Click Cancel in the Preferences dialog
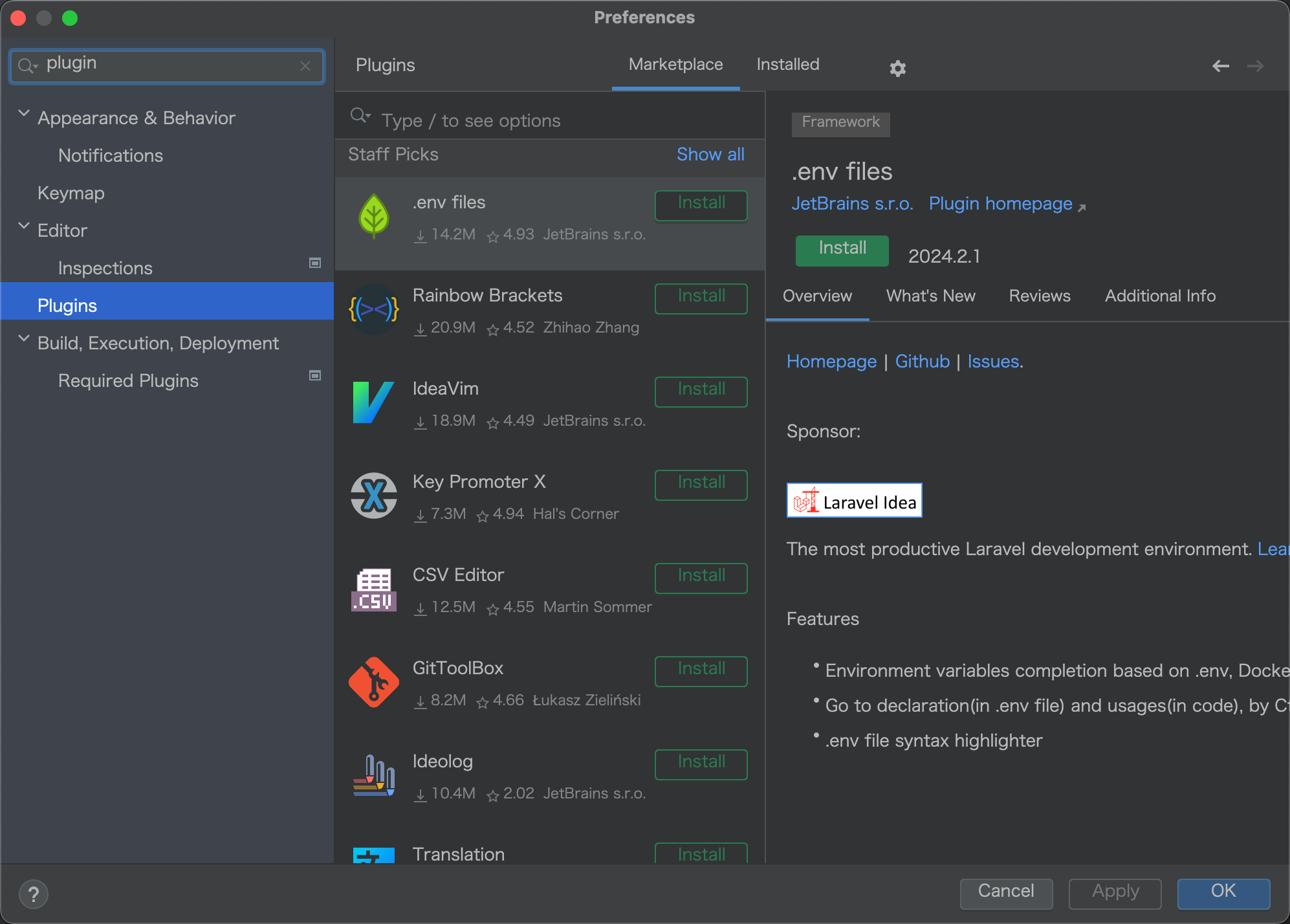 (x=1006, y=893)
